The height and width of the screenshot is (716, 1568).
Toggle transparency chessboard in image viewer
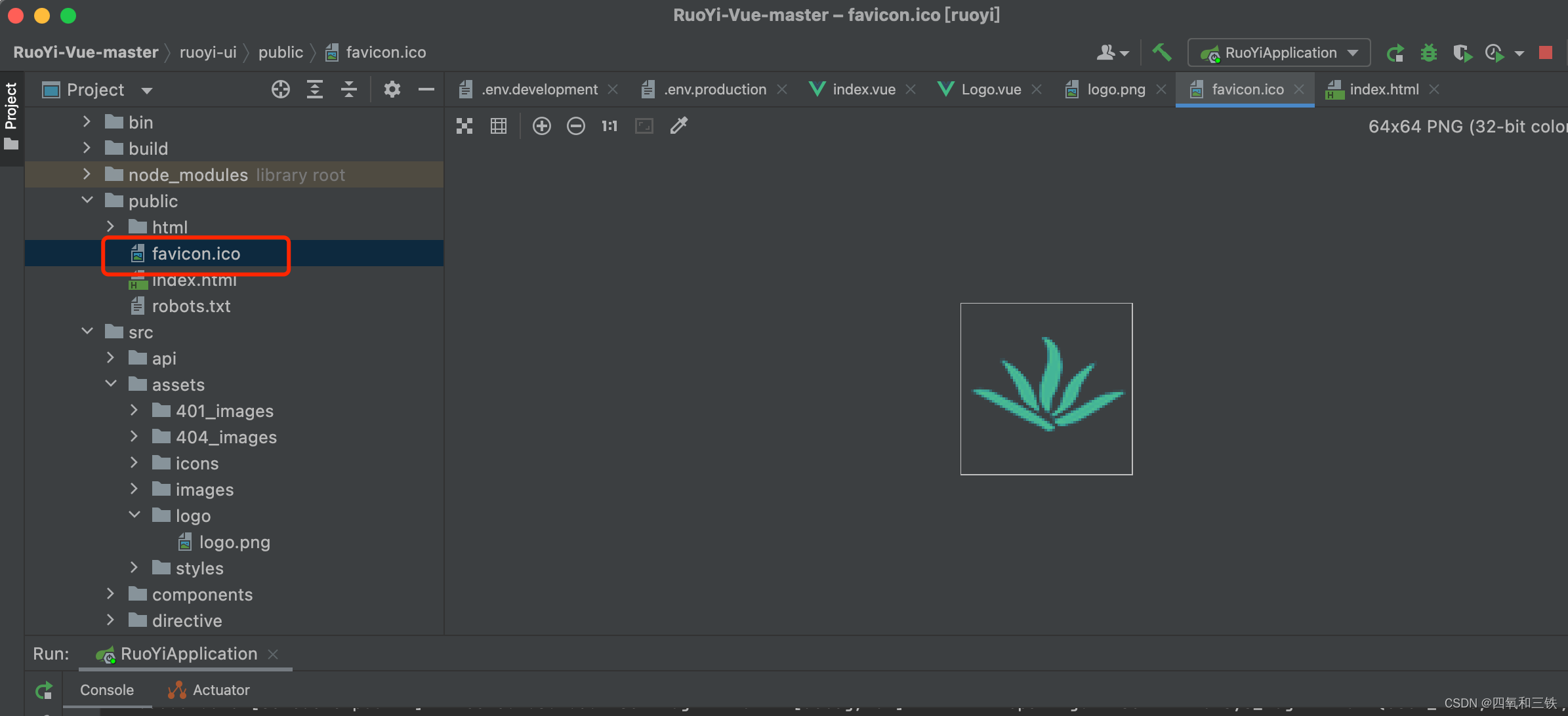point(464,126)
